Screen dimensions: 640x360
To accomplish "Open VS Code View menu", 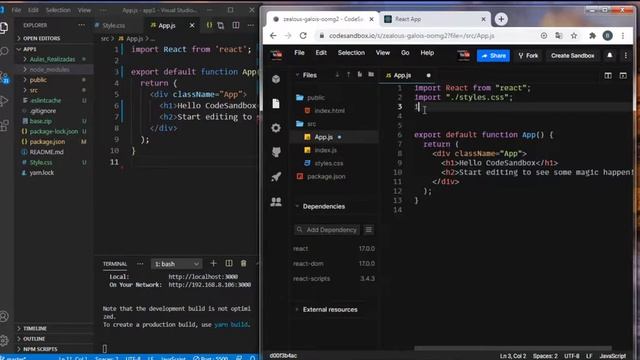I will tap(84, 10).
